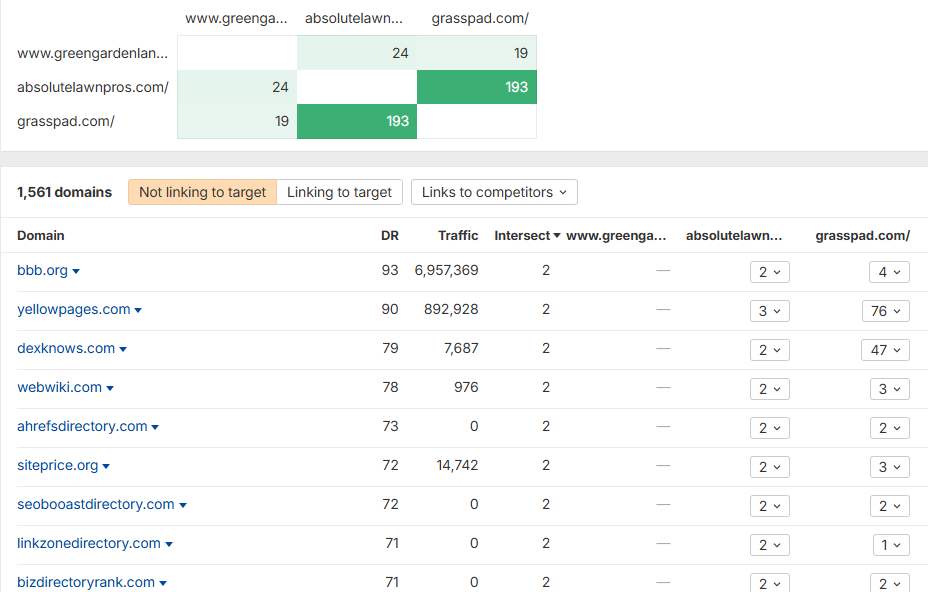Switch to Linking to target filter
This screenshot has height=592, width=928.
[x=339, y=192]
